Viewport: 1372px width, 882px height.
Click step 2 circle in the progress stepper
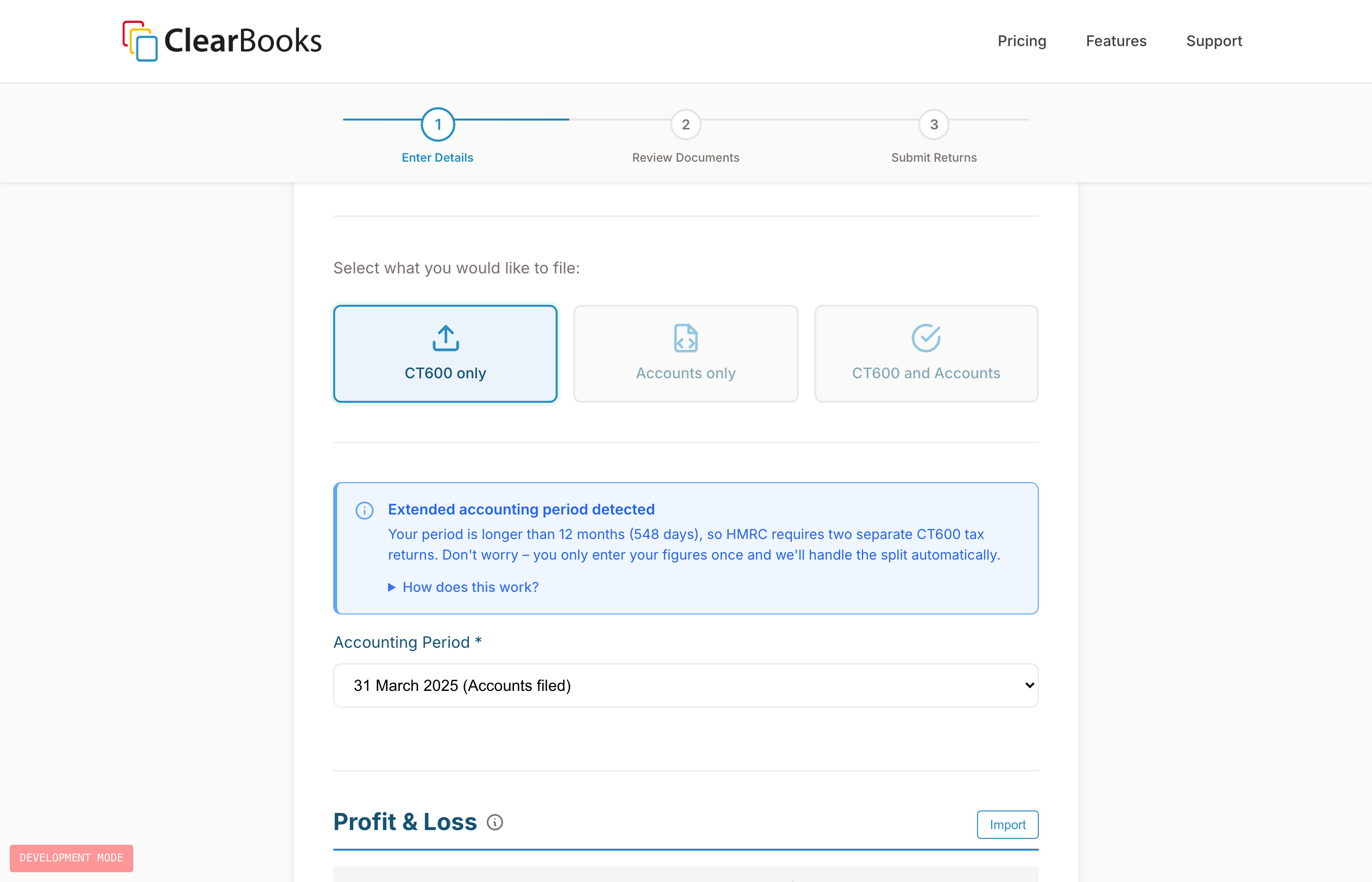[686, 124]
